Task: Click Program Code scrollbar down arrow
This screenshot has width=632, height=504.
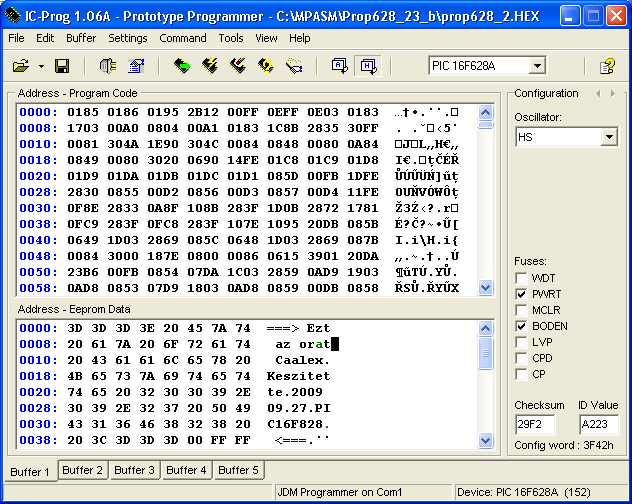Action: coord(486,288)
